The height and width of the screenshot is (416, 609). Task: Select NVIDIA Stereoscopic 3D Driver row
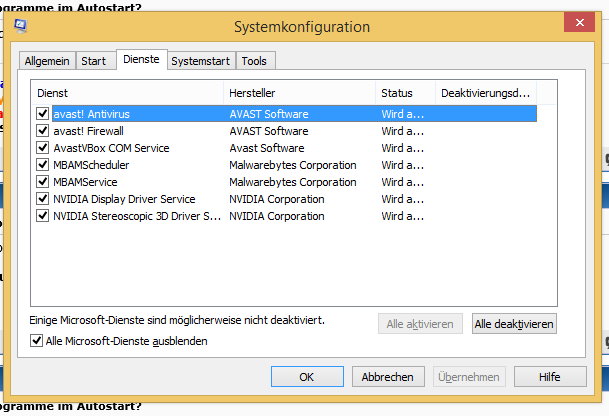pos(286,216)
